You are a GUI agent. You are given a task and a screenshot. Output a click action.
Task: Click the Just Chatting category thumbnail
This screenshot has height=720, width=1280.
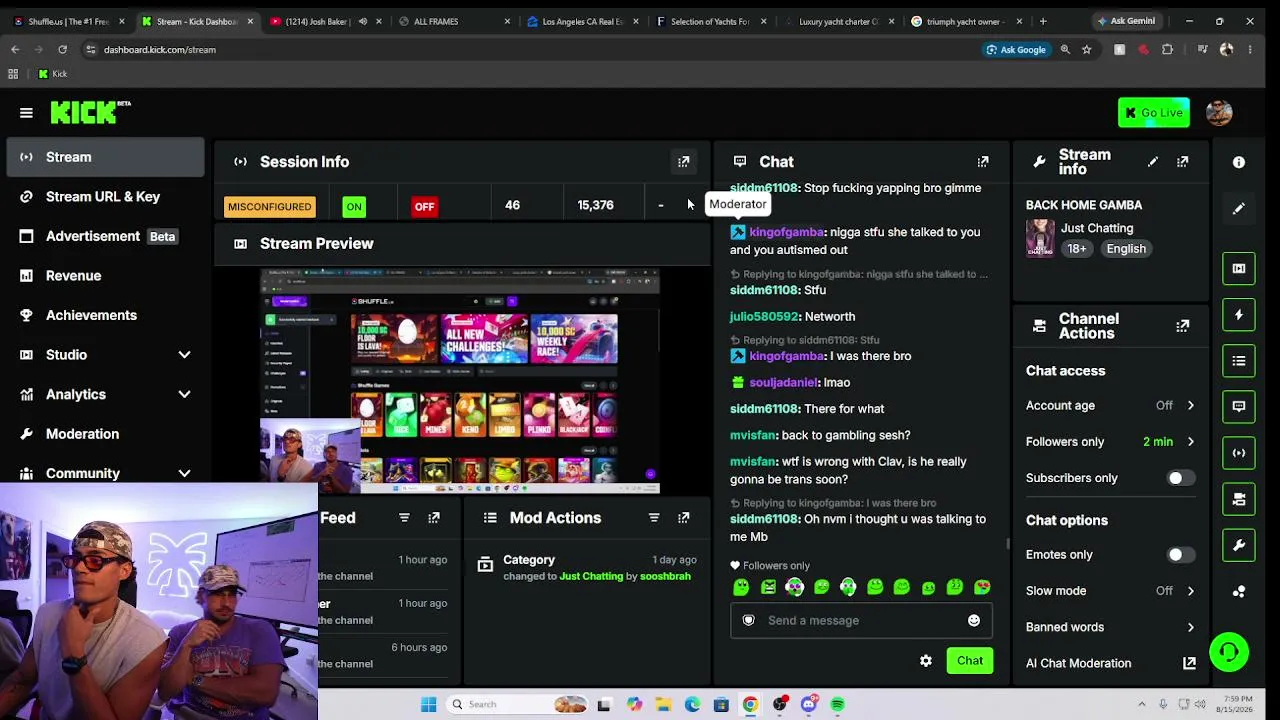pos(1040,238)
